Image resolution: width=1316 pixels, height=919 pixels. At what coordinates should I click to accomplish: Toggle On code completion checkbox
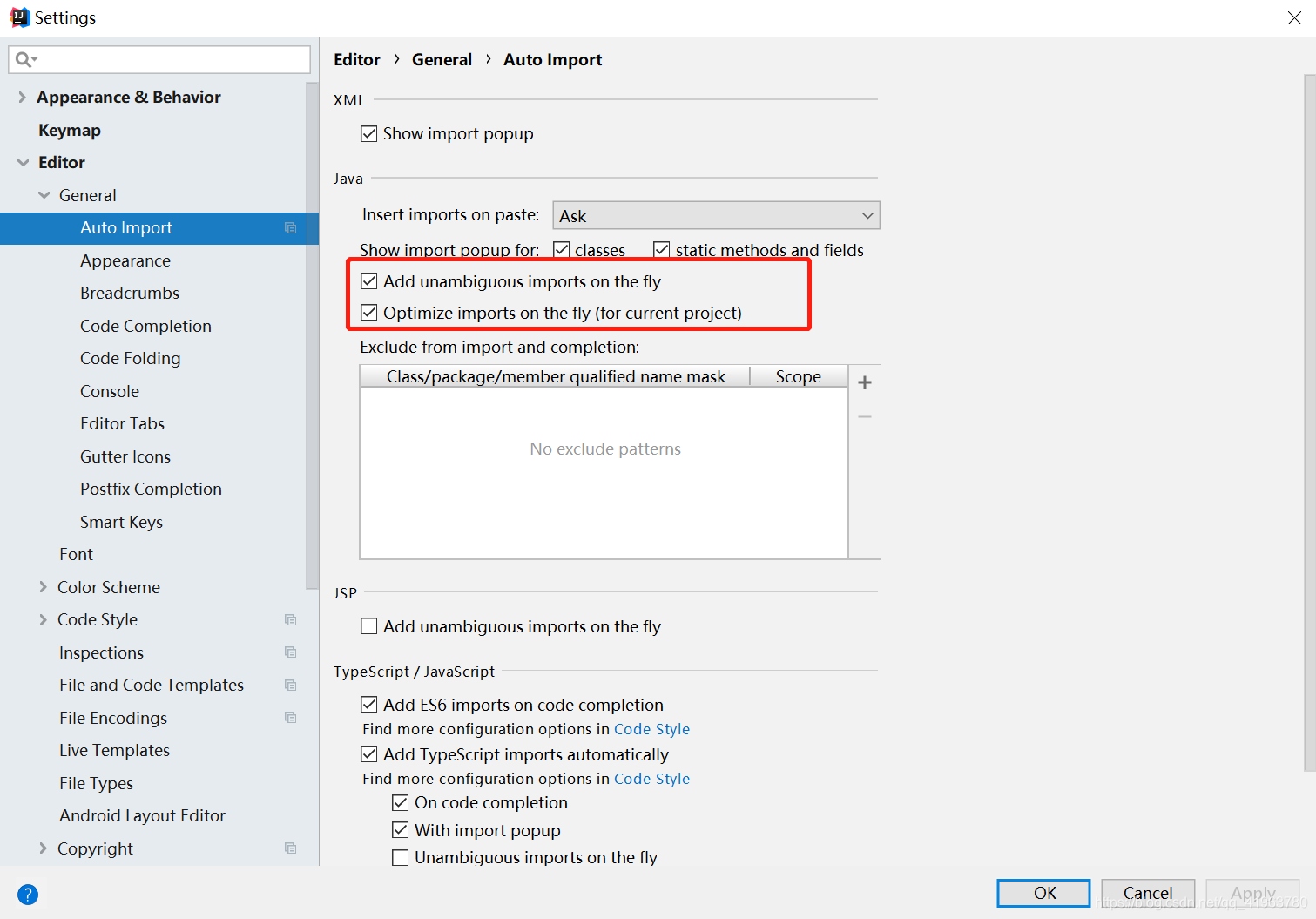coord(401,802)
